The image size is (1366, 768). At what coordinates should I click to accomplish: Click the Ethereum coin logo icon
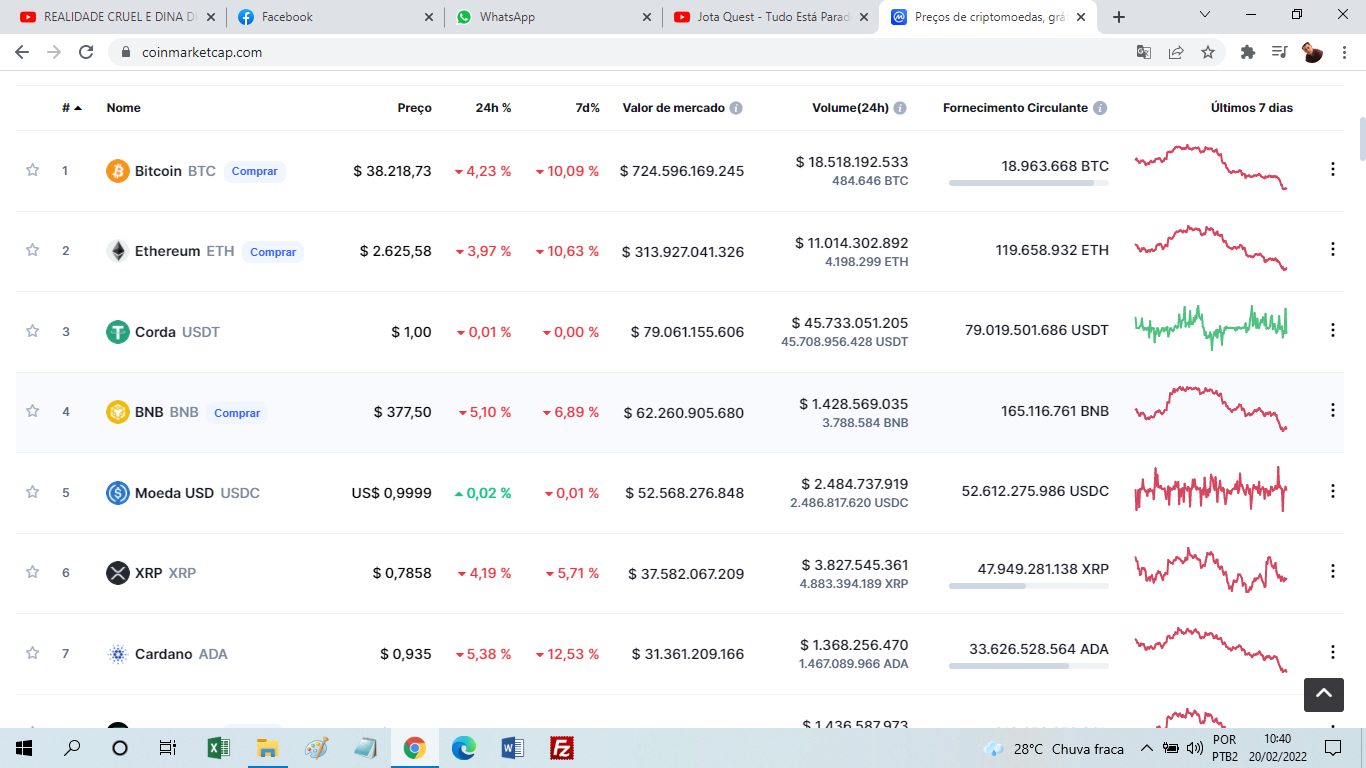tap(118, 251)
